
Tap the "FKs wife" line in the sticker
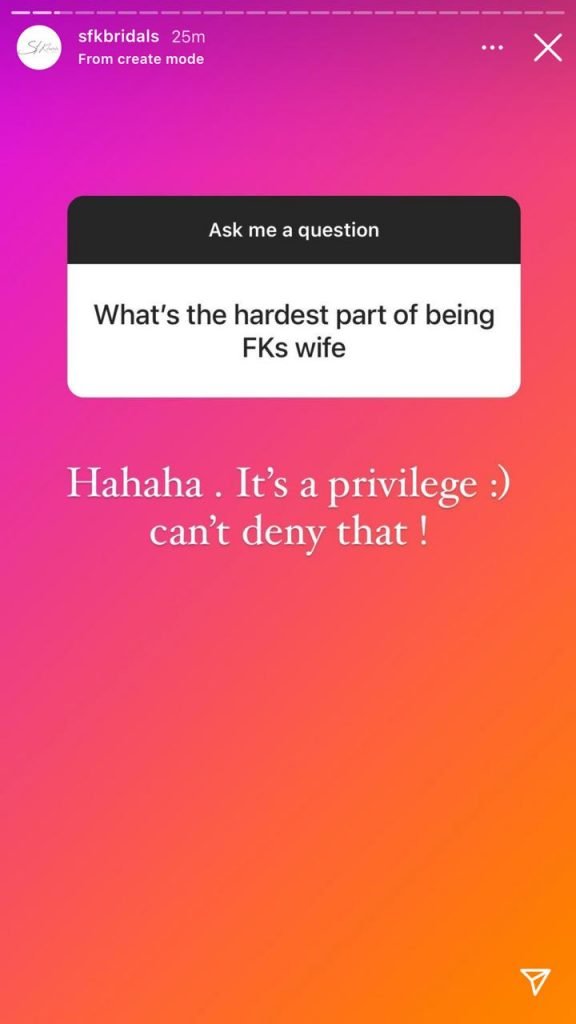point(294,347)
